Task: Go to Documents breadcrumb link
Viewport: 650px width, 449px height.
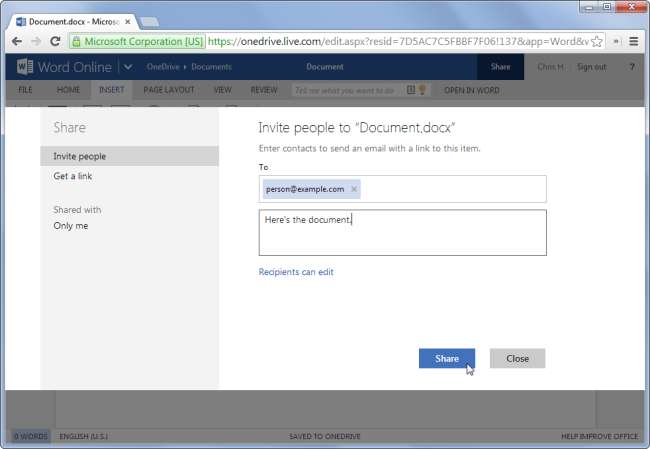Action: tap(211, 67)
